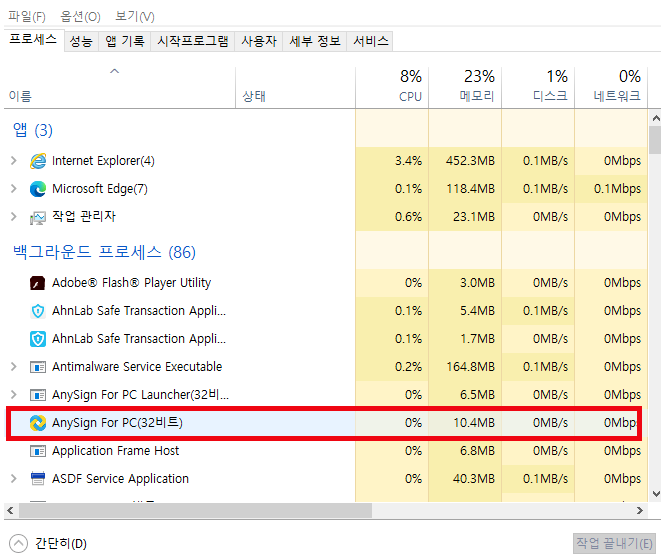664x556 pixels.
Task: Click the horizontal scrollbar thumb
Action: (195, 511)
